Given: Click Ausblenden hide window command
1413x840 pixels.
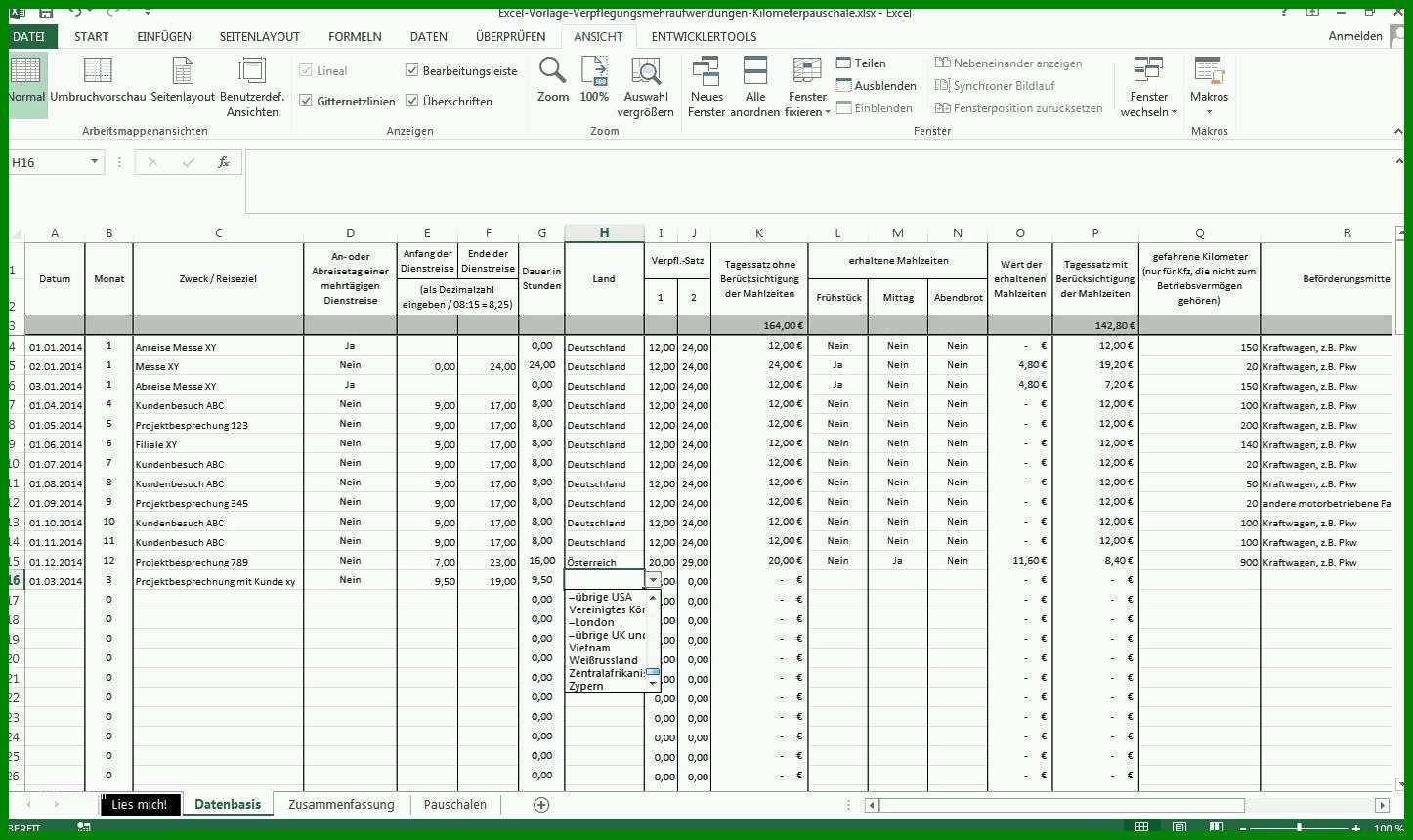Looking at the screenshot, I should coord(876,86).
